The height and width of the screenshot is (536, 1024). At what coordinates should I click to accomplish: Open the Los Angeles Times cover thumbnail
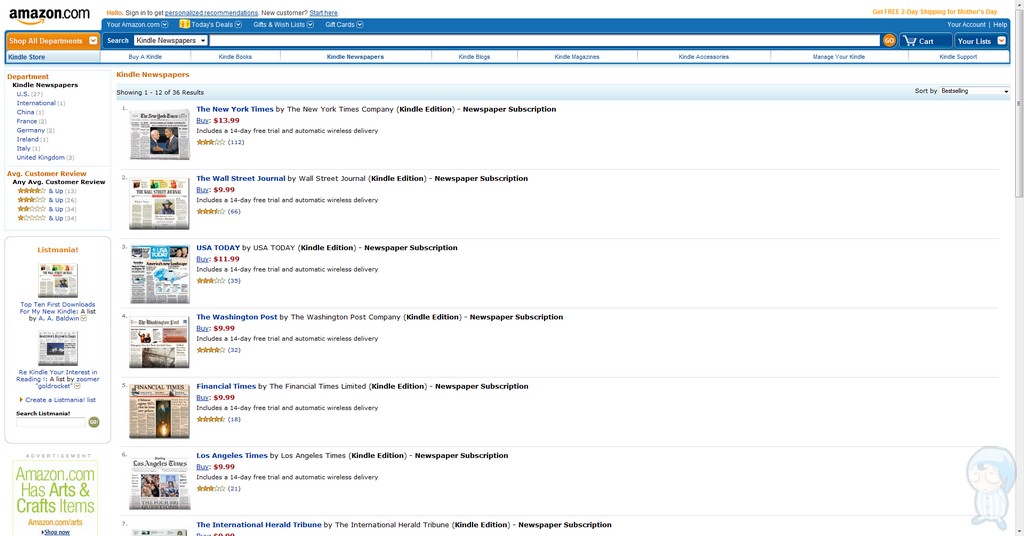pos(159,482)
